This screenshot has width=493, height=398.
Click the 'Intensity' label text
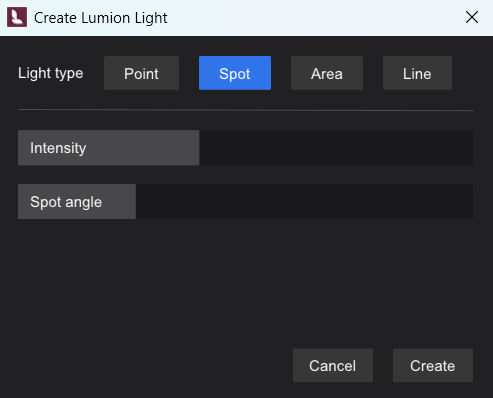click(58, 148)
